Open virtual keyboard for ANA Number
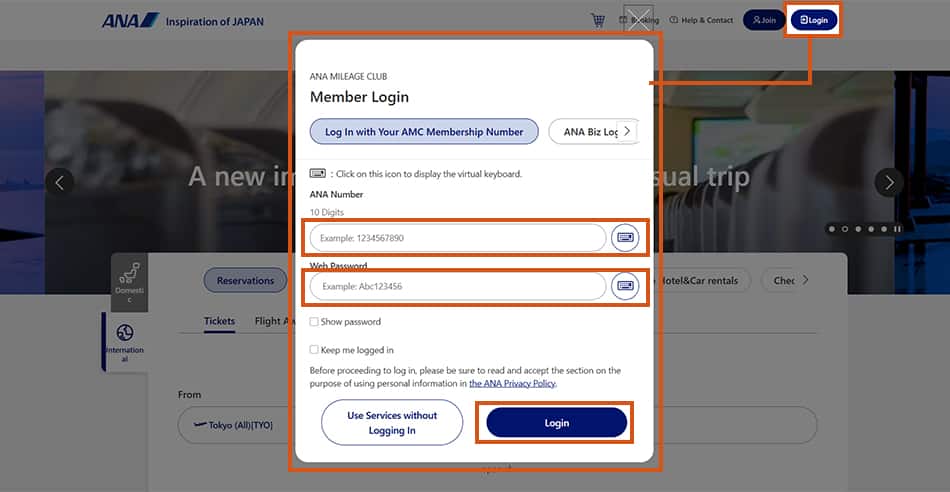The width and height of the screenshot is (950, 492). pyautogui.click(x=626, y=237)
